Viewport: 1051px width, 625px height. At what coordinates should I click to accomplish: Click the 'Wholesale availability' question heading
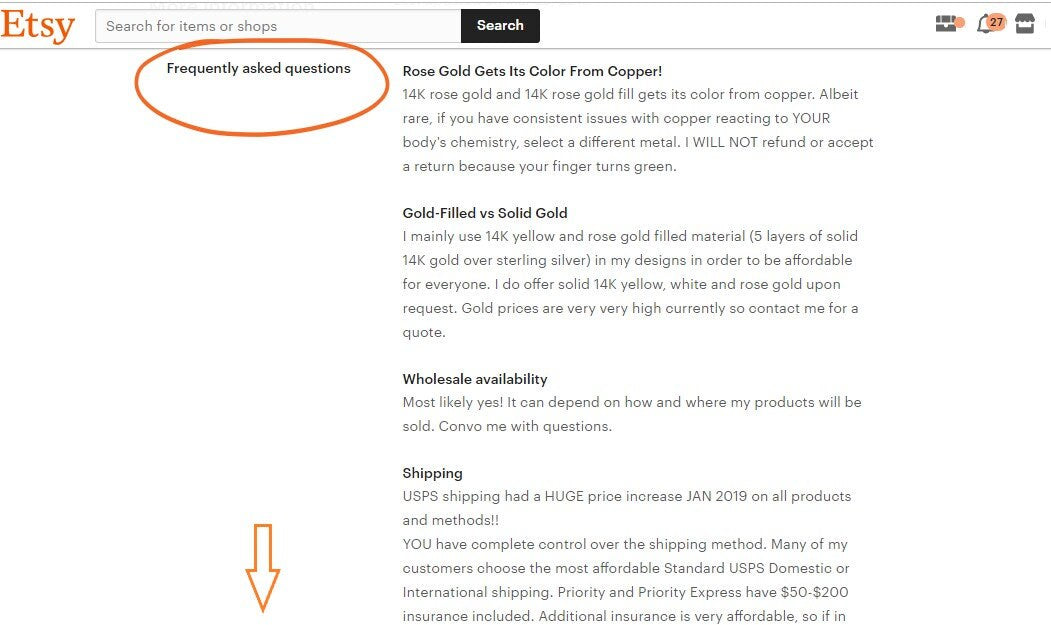[475, 379]
